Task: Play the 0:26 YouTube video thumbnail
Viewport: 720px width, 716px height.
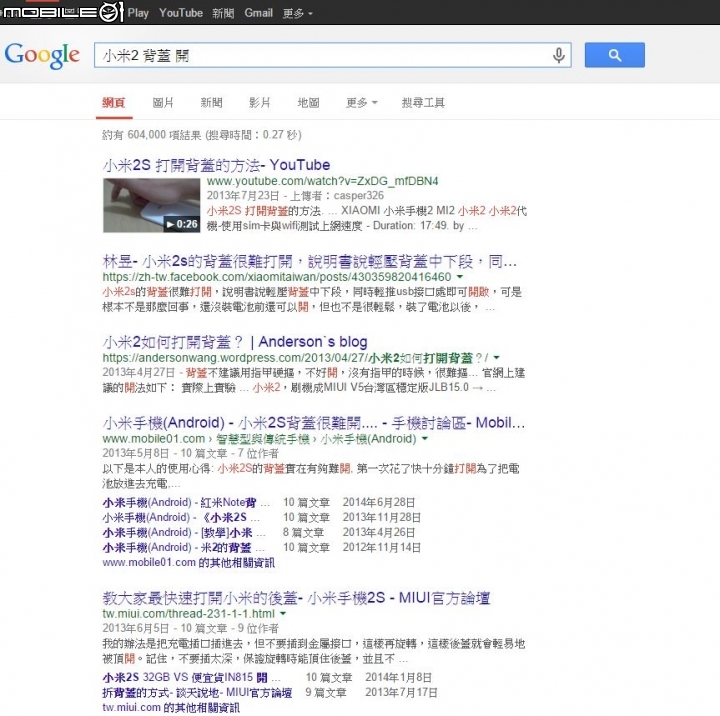Action: tap(152, 205)
